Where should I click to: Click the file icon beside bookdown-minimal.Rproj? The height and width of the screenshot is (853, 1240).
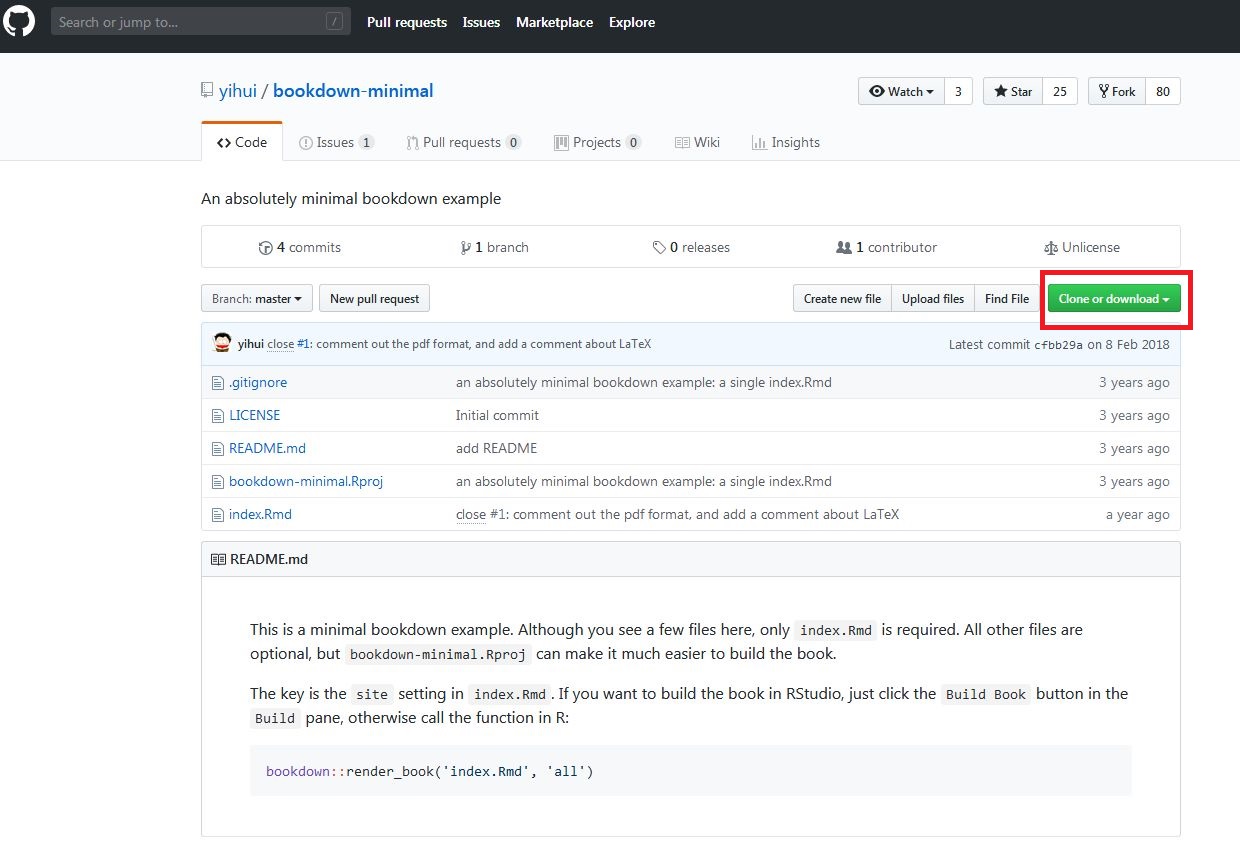tap(218, 482)
